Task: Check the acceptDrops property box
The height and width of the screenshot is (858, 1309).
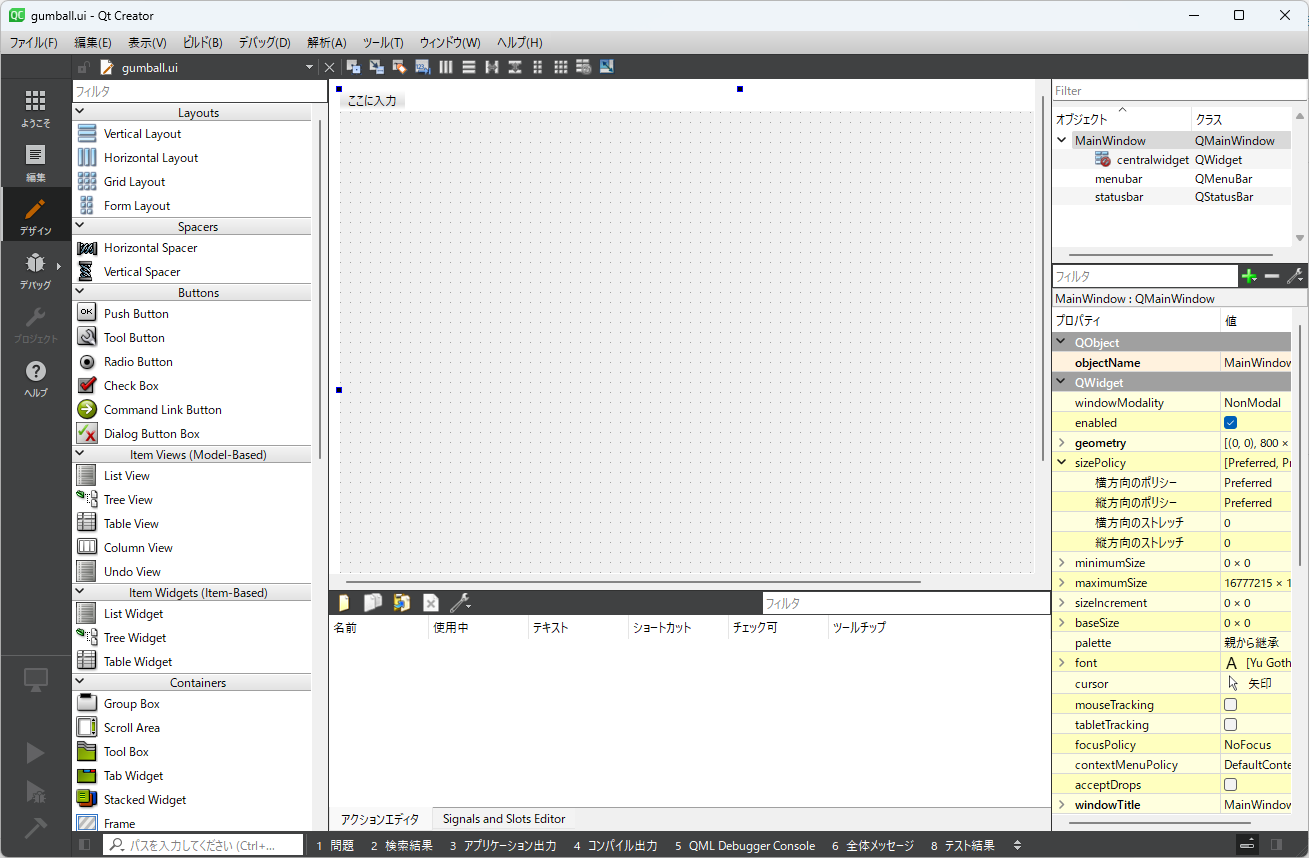Action: pos(1230,785)
